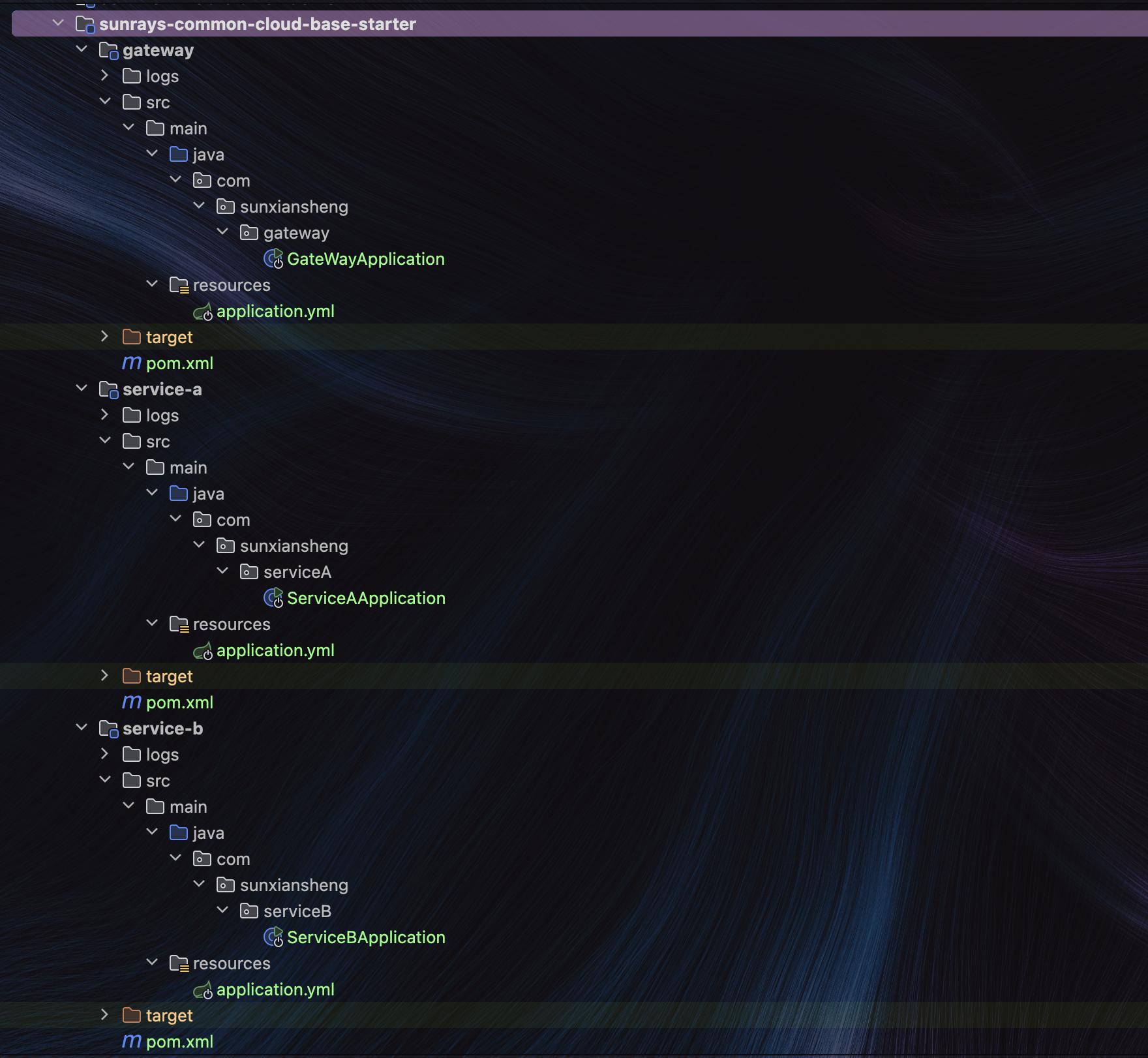Expand the logs folder under service-b

click(x=105, y=754)
